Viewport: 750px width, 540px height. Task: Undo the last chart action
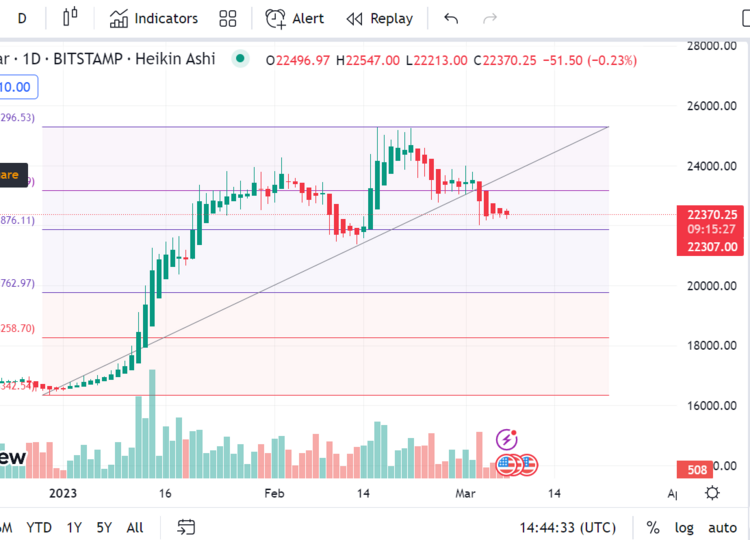click(451, 18)
